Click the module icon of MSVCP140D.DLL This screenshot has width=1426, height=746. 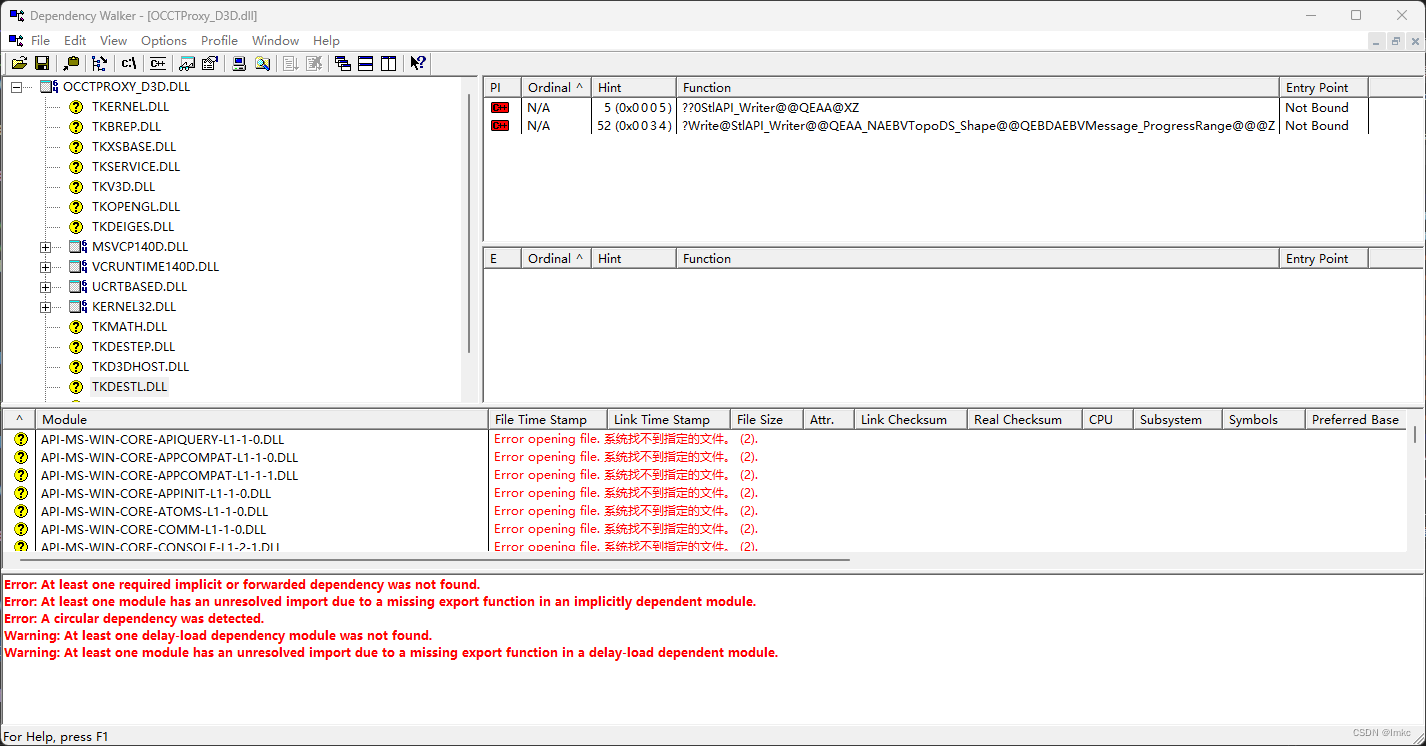[77, 247]
